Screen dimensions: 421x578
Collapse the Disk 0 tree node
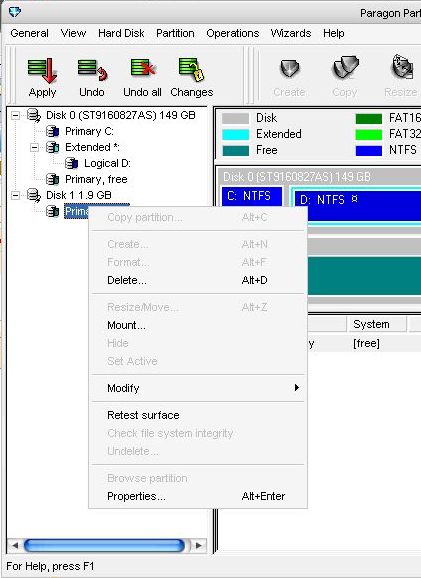point(15,115)
